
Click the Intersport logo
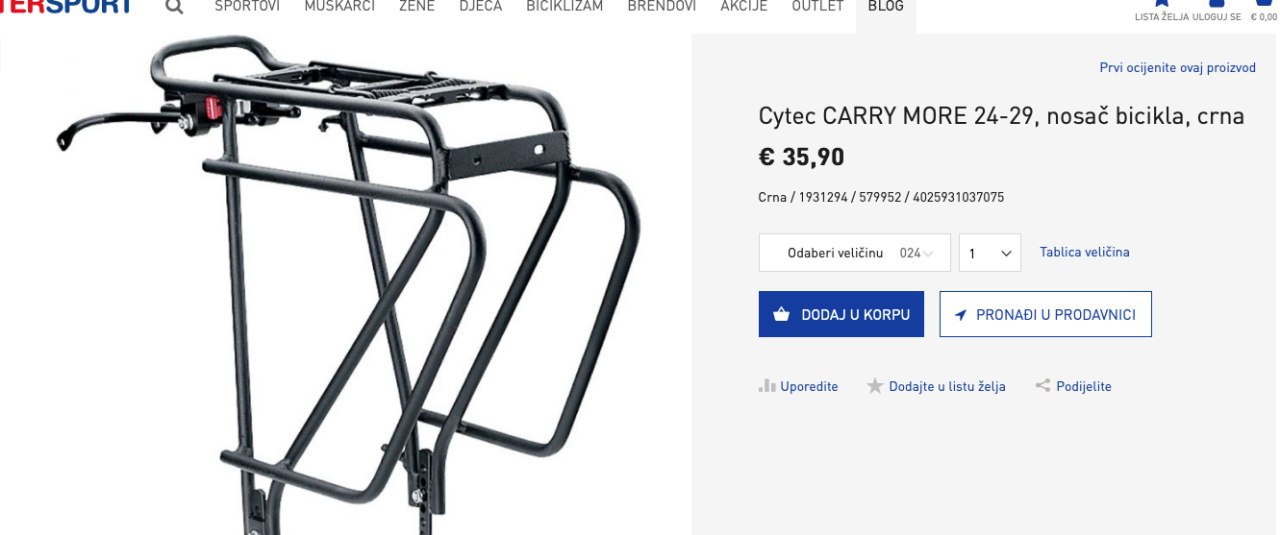coord(66,7)
